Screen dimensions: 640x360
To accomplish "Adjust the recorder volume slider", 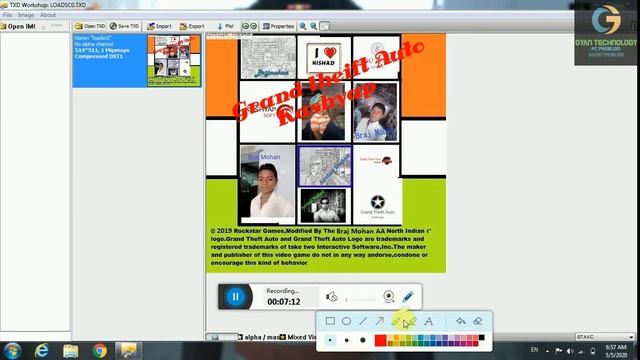I will (x=361, y=299).
